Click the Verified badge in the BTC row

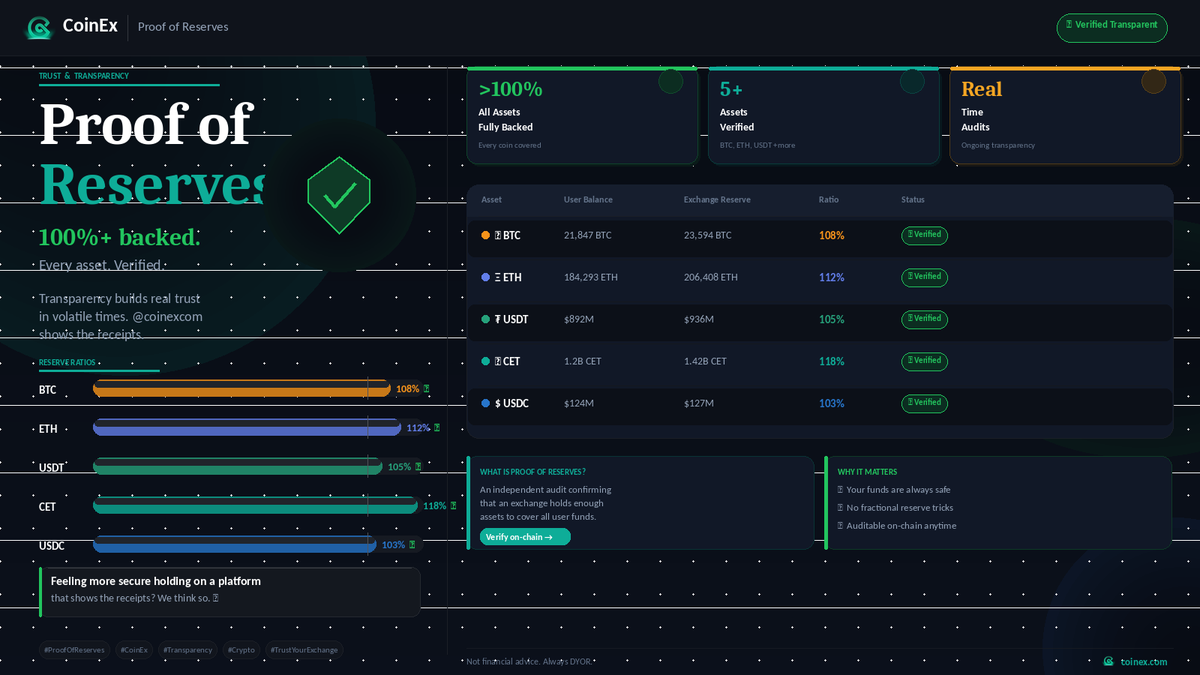click(x=924, y=235)
